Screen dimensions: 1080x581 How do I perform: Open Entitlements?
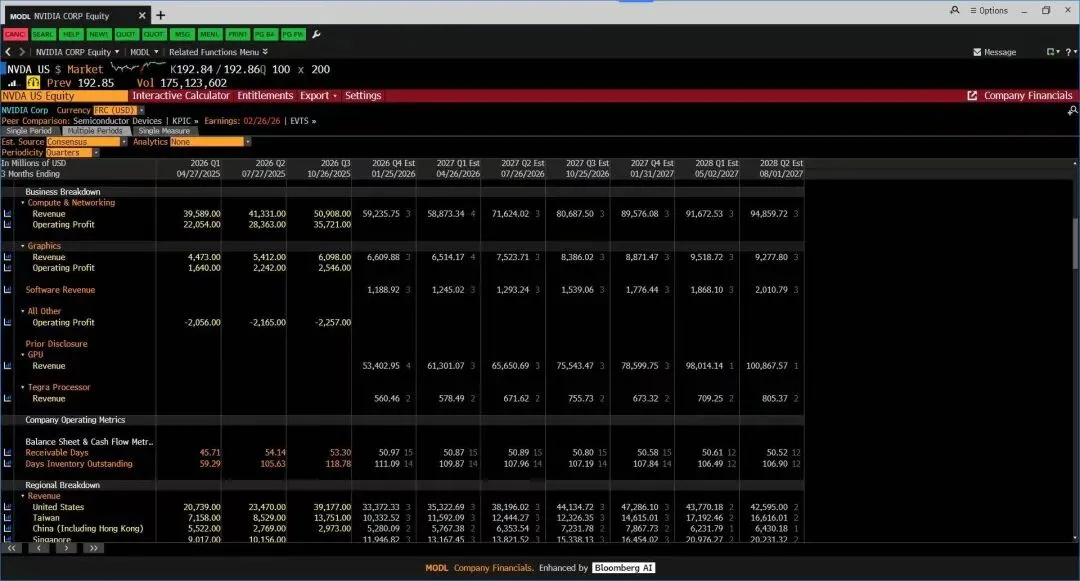pyautogui.click(x=265, y=96)
